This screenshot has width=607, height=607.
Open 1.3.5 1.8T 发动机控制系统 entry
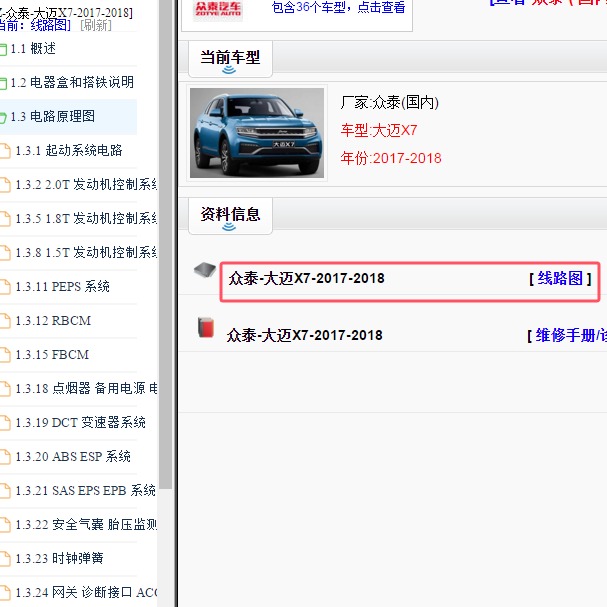pos(86,219)
